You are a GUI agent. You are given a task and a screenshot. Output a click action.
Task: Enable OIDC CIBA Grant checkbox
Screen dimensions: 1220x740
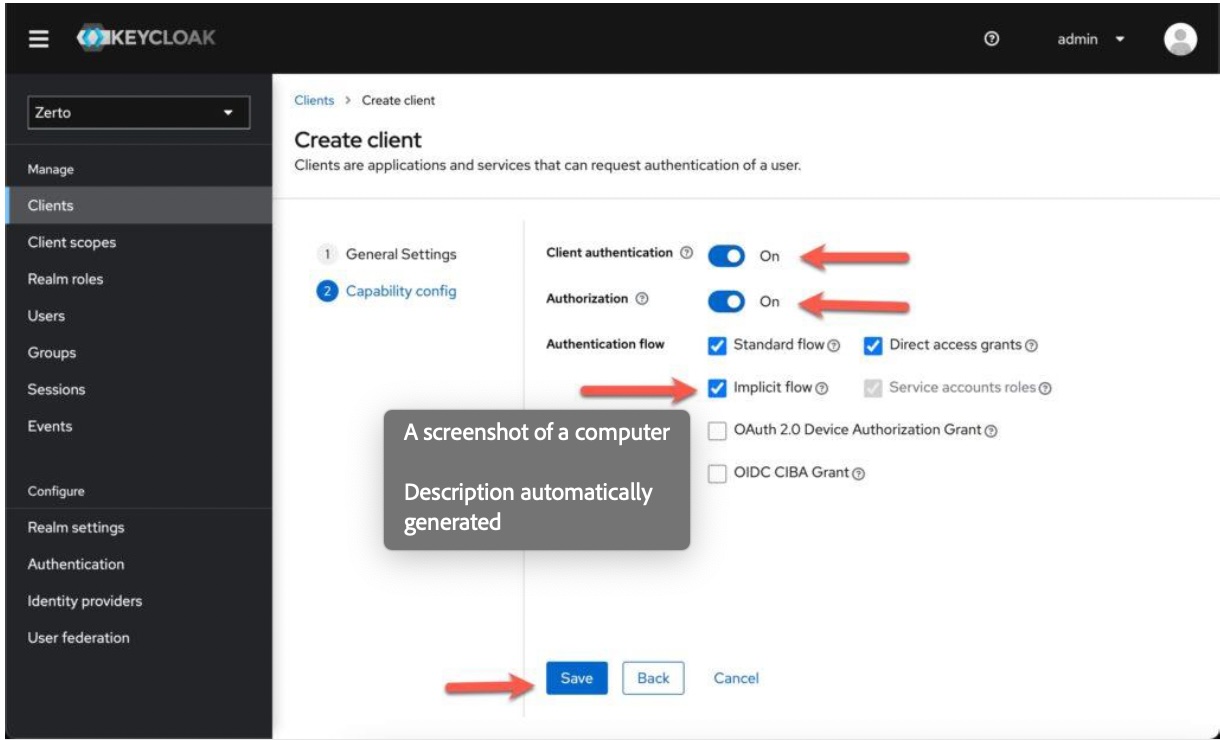[716, 474]
